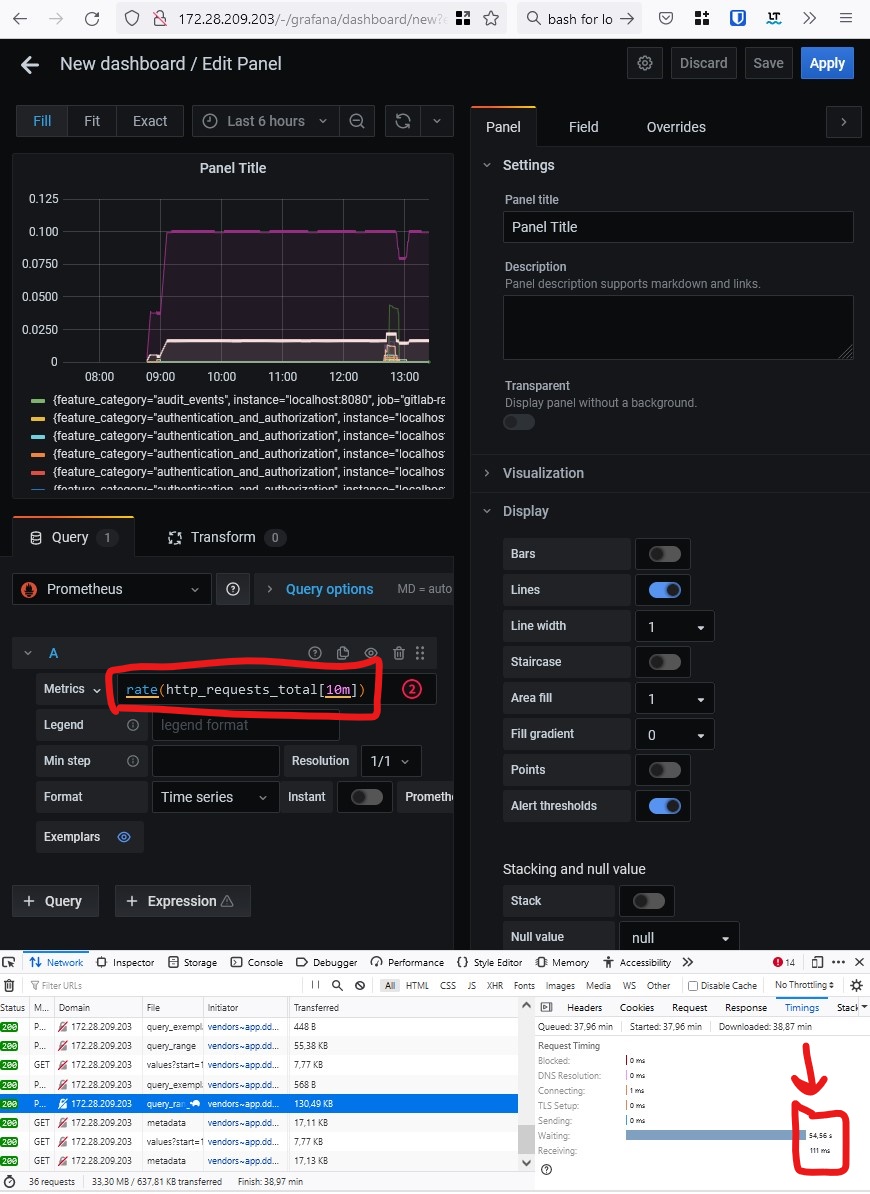Open the Console tab in DevTools
Screen dimensions: 870x1194
[257, 963]
